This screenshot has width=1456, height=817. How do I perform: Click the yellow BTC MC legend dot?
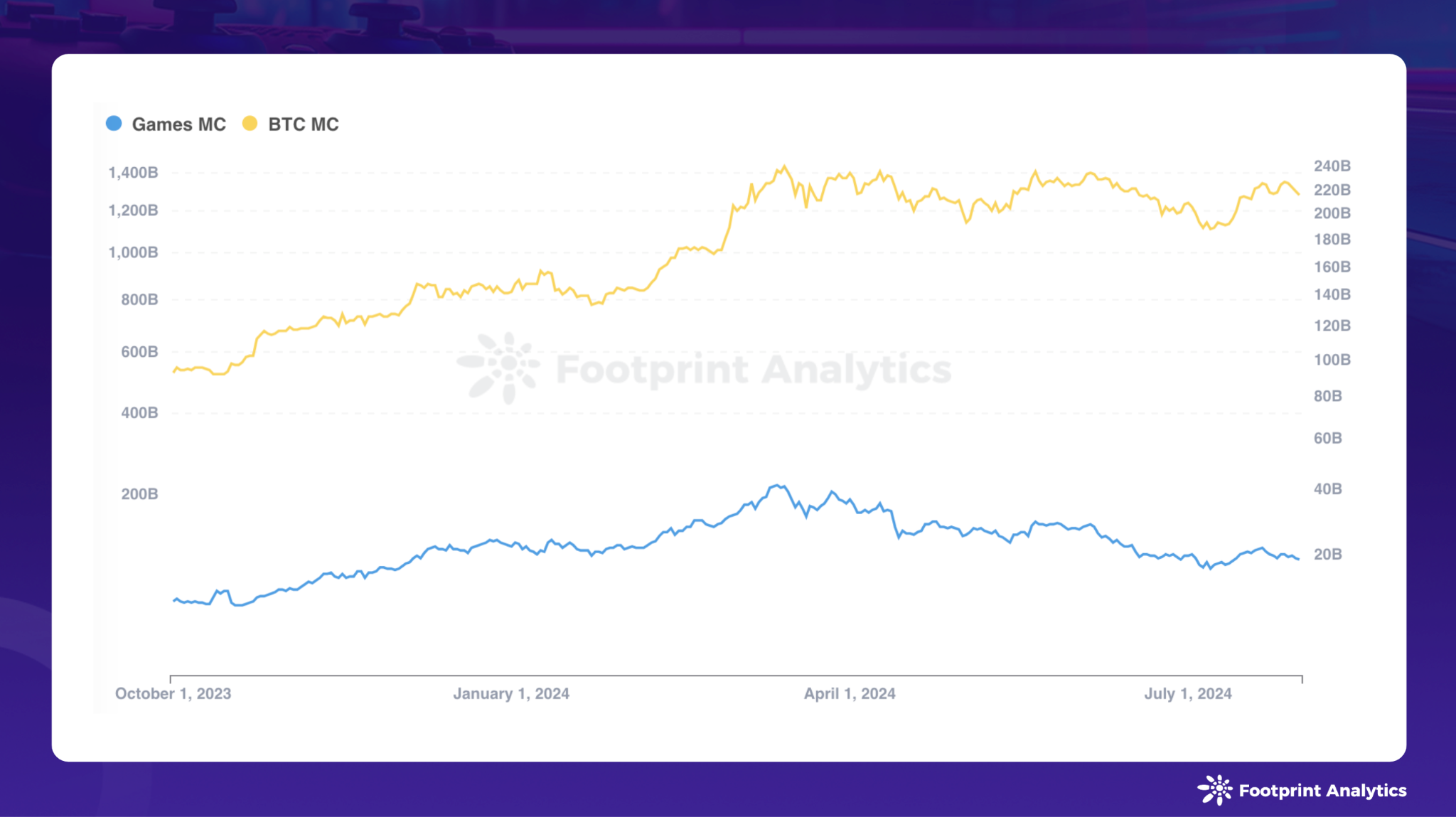[x=250, y=124]
